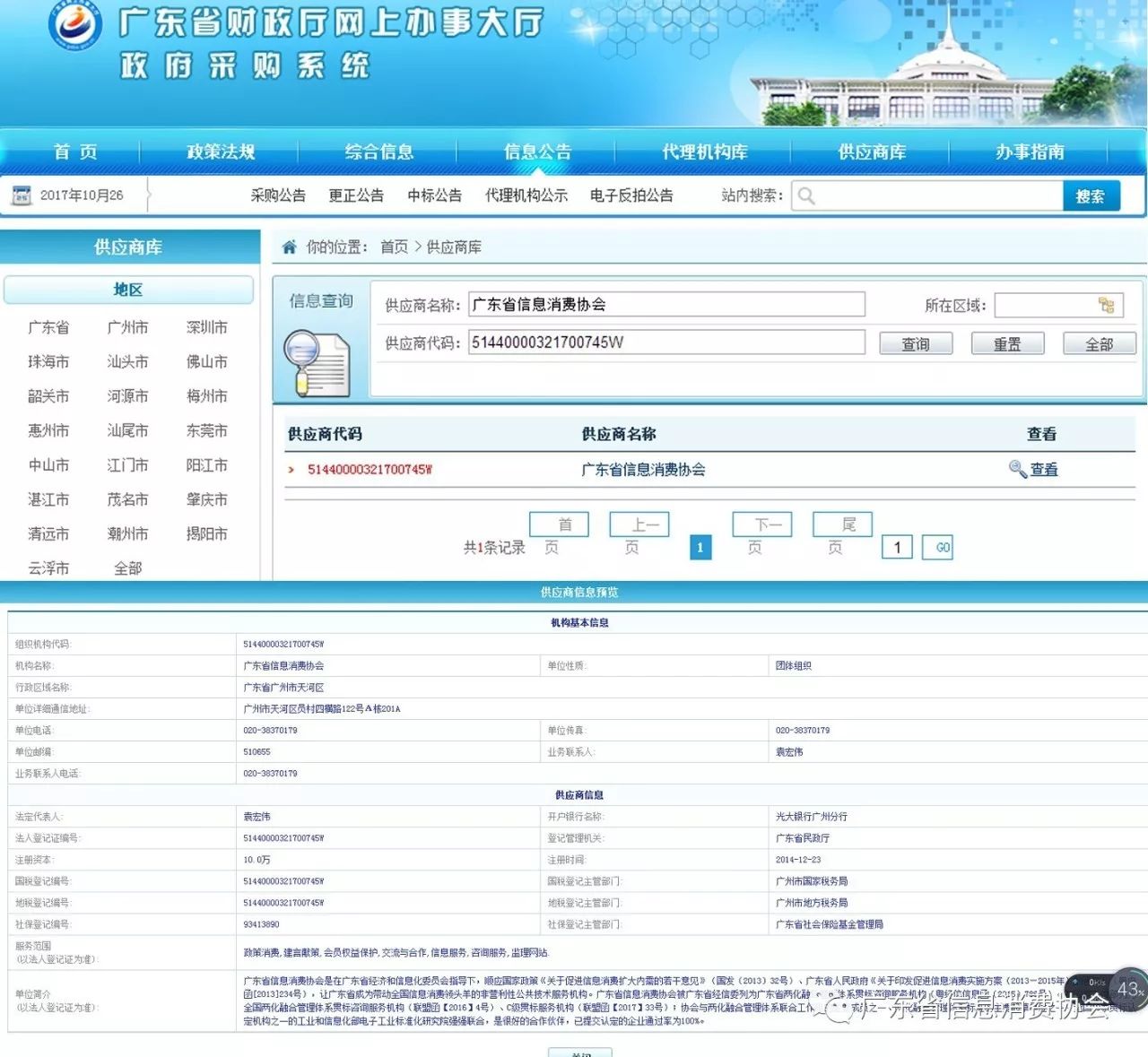
Task: Open the 政策法规 navigation tab
Action: (221, 152)
